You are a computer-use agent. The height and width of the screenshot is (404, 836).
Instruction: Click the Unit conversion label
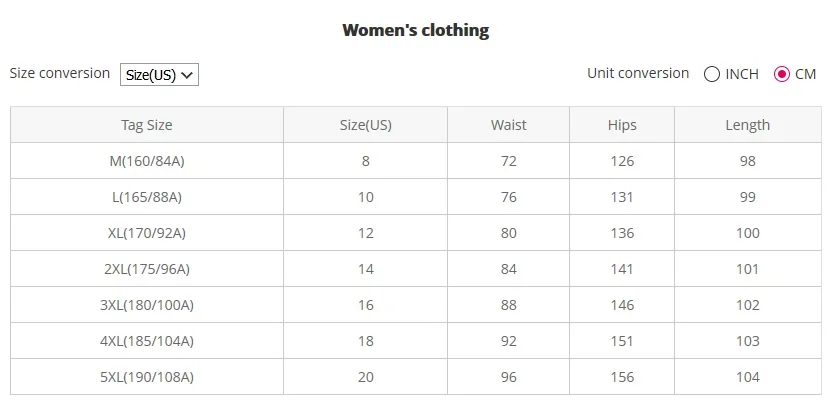tap(638, 73)
